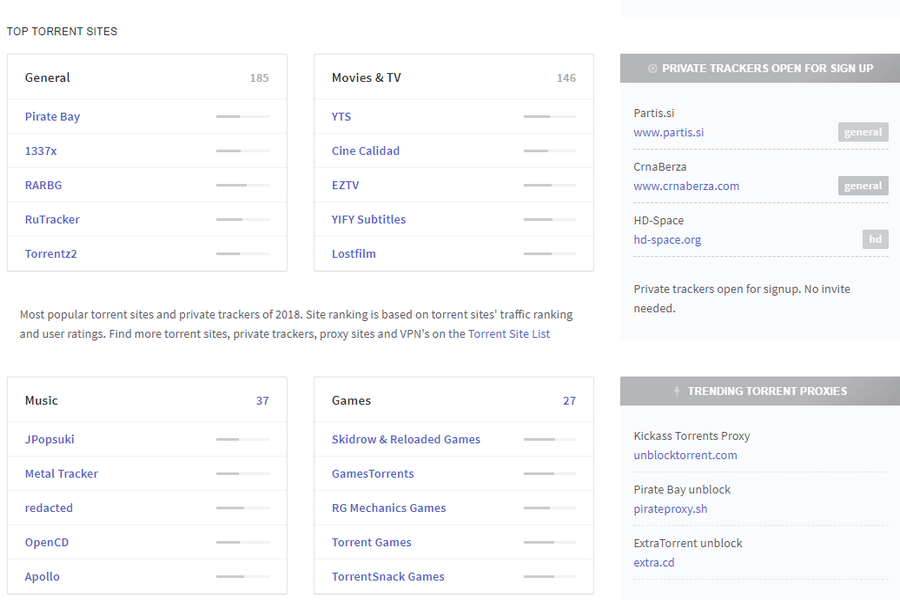The height and width of the screenshot is (600, 900).
Task: Click the lightning icon beside Trending Torrent Proxies
Action: pyautogui.click(x=677, y=391)
